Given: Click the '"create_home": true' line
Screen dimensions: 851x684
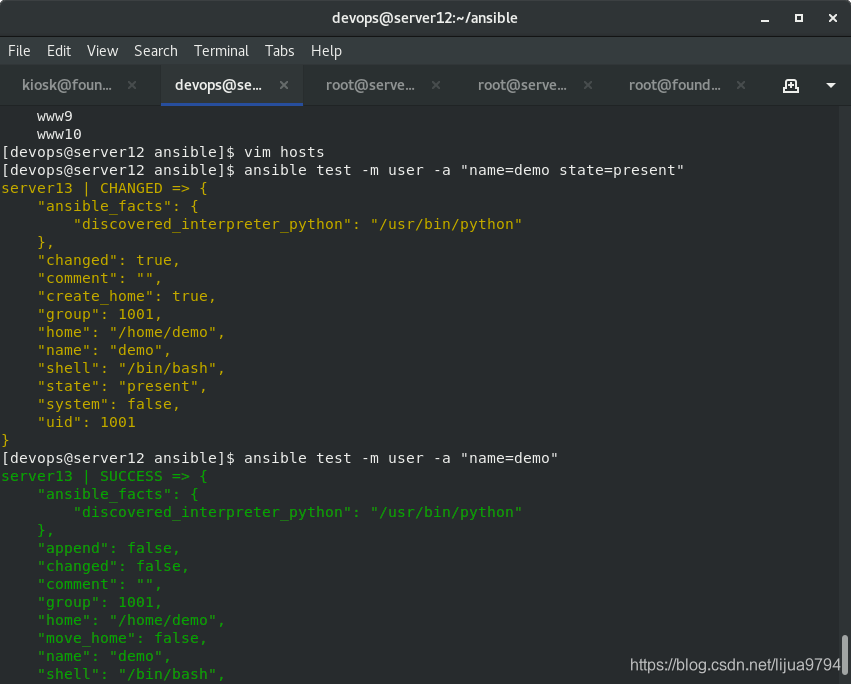Looking at the screenshot, I should (x=126, y=296).
